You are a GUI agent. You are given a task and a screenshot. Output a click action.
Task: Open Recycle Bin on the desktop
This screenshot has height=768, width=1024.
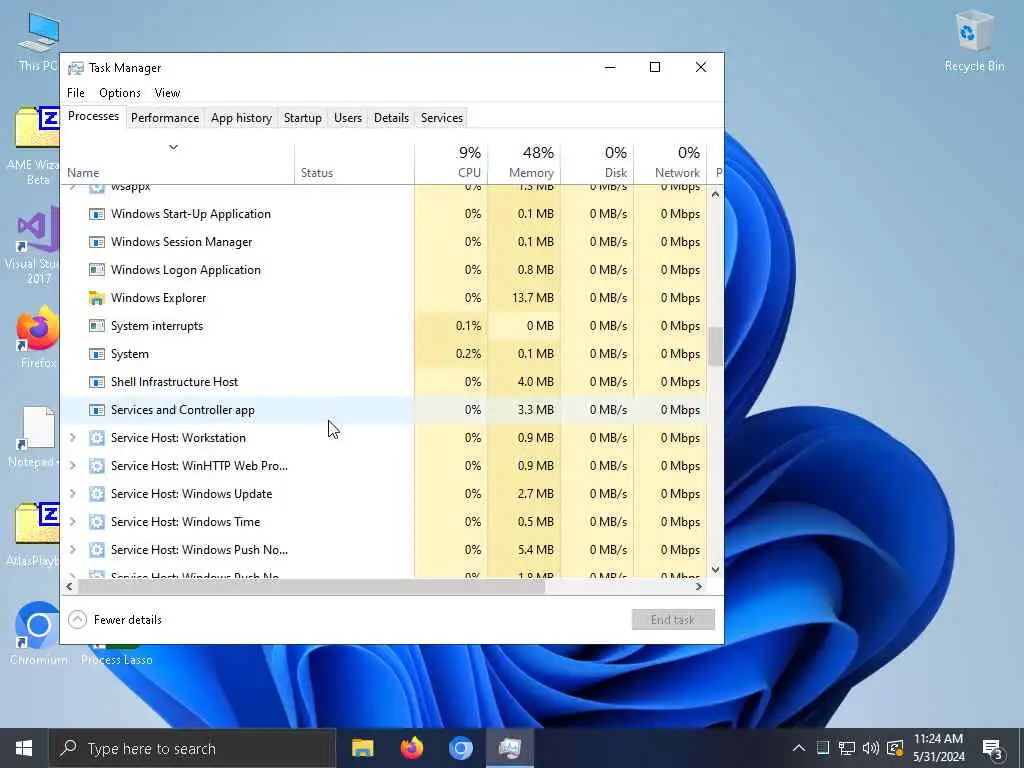point(974,42)
